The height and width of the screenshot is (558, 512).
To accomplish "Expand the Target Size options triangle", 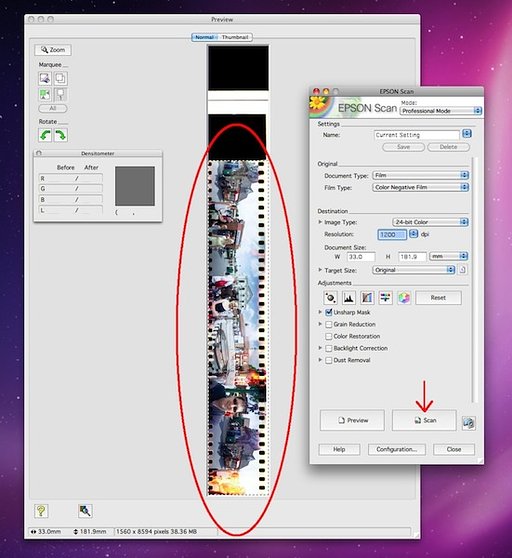I will (320, 270).
